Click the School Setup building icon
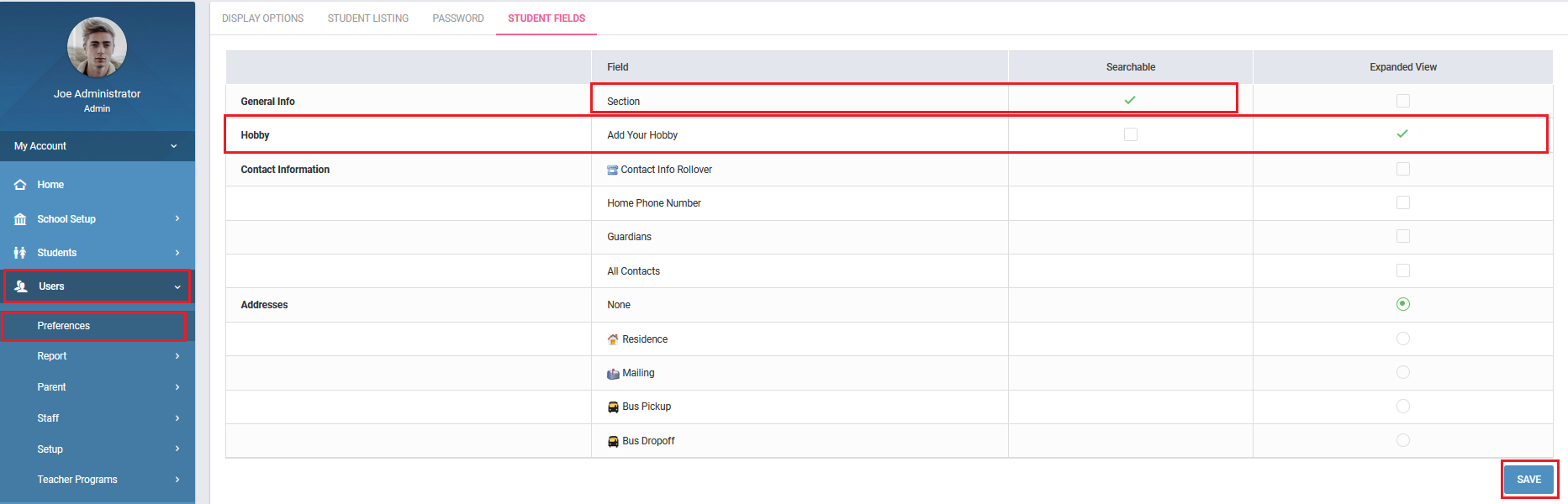 pos(20,219)
